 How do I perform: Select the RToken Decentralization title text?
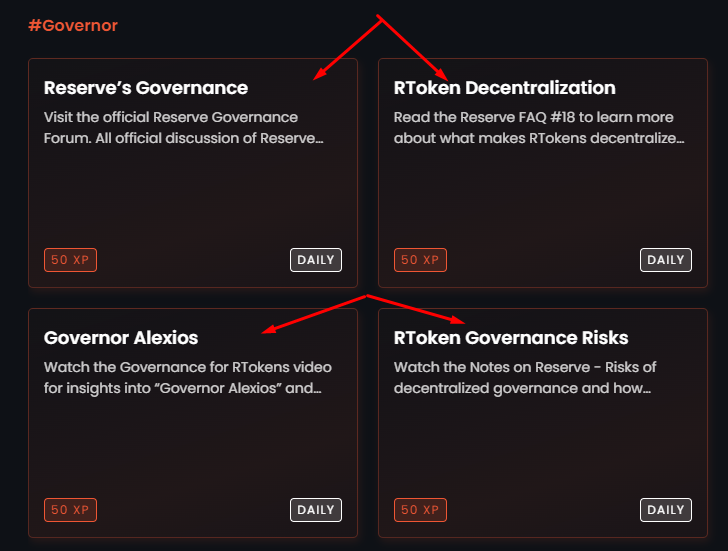pos(505,88)
